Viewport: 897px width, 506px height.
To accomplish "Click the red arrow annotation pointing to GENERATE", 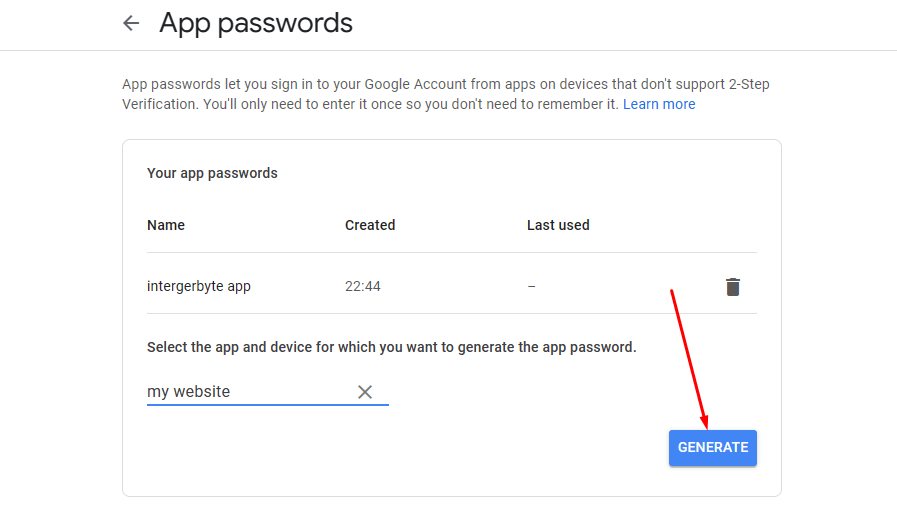I will tap(690, 359).
